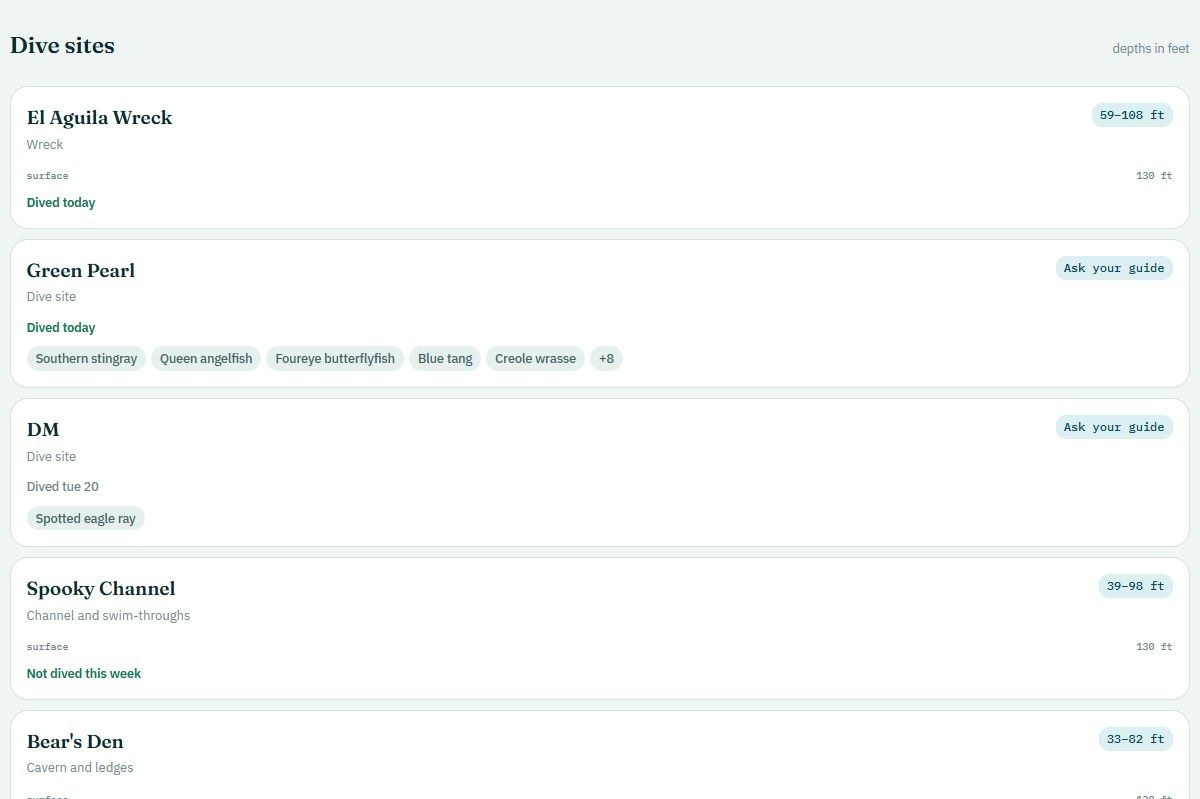Click the depths in feet note
This screenshot has height=799, width=1200.
(1151, 48)
